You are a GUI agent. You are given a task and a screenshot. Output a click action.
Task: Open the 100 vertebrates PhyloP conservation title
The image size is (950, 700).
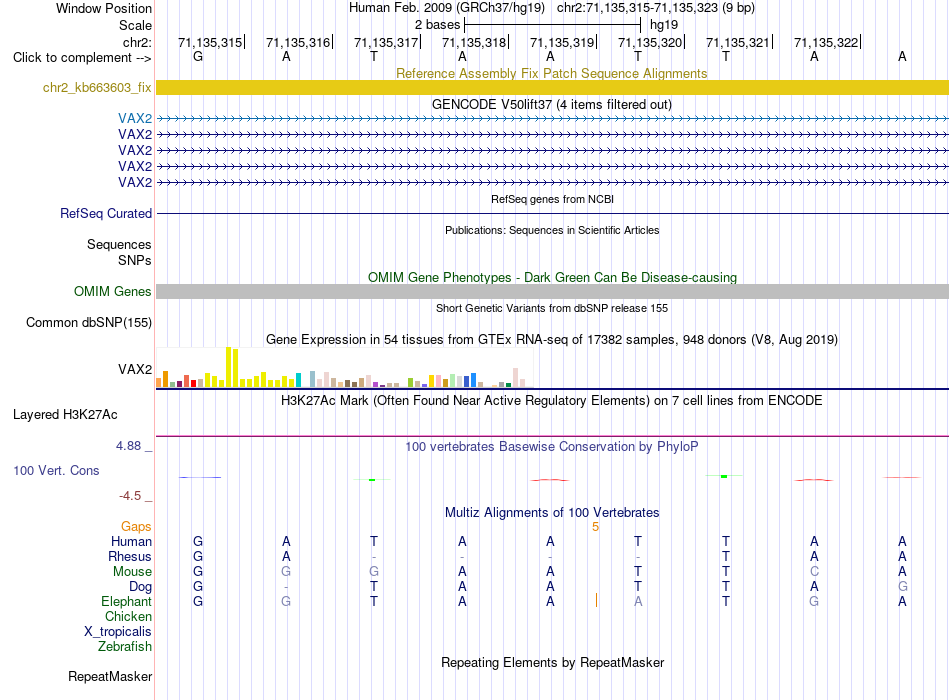[x=552, y=447]
